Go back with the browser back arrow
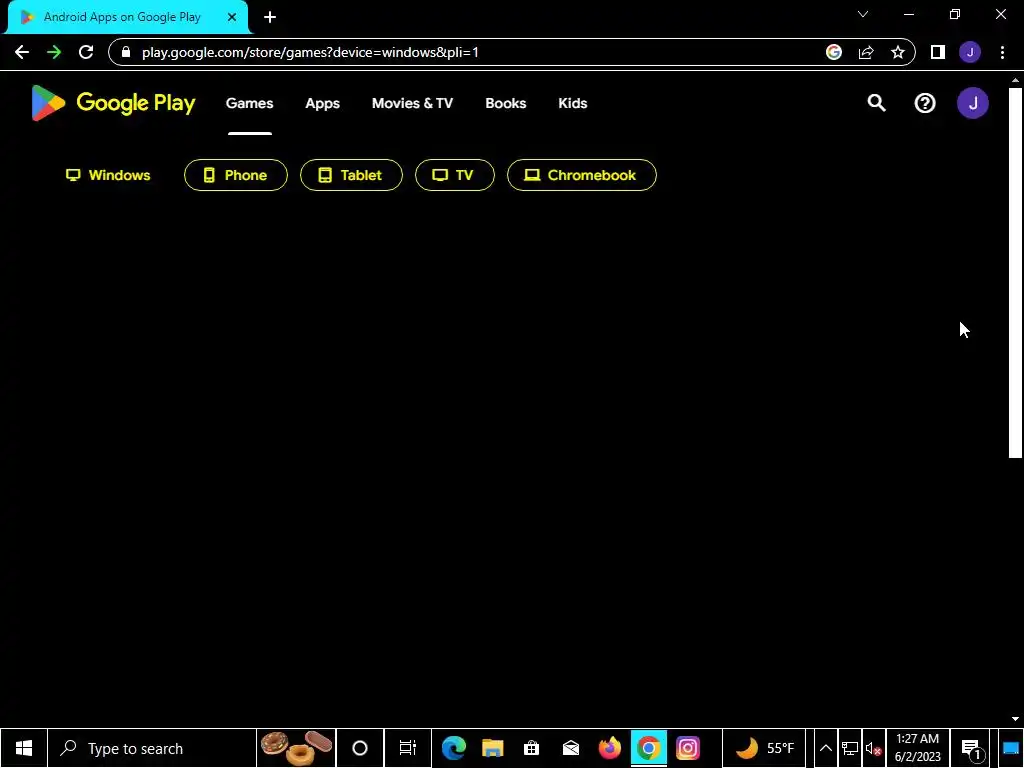The width and height of the screenshot is (1024, 768). pyautogui.click(x=22, y=52)
